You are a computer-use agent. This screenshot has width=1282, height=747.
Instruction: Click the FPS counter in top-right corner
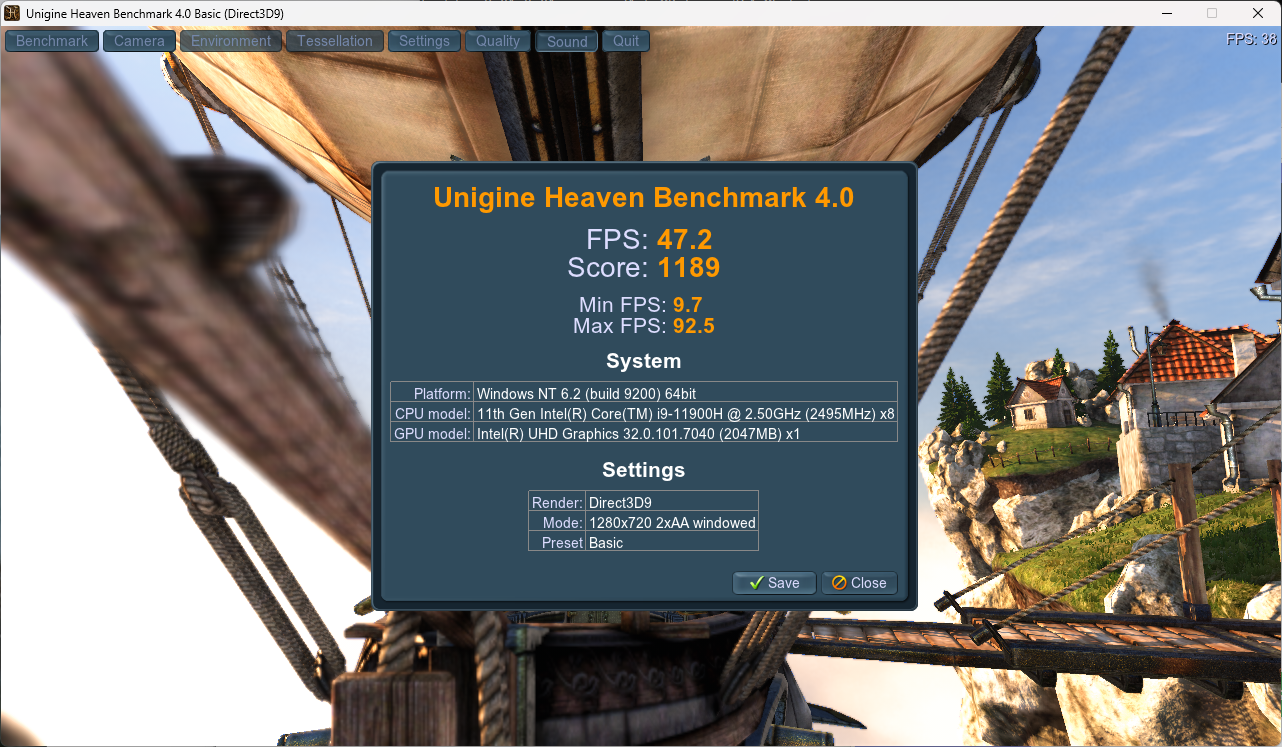click(x=1251, y=40)
